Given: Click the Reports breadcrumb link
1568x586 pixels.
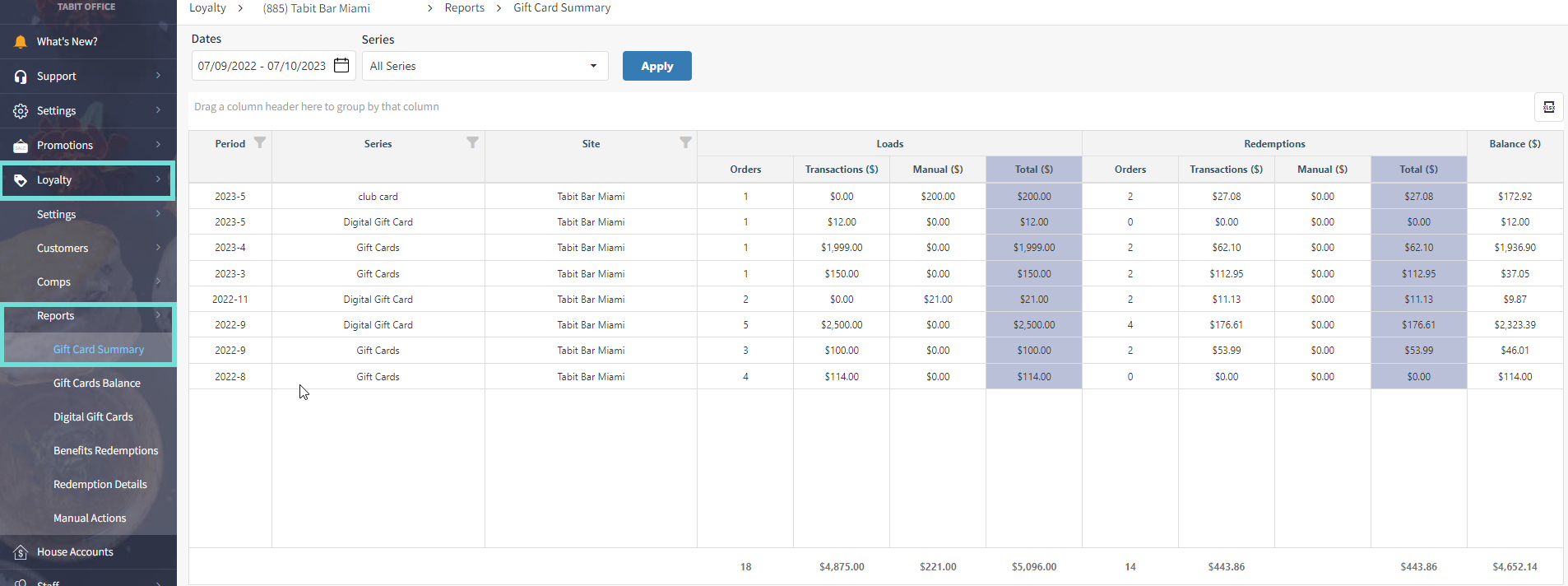Looking at the screenshot, I should pyautogui.click(x=464, y=8).
